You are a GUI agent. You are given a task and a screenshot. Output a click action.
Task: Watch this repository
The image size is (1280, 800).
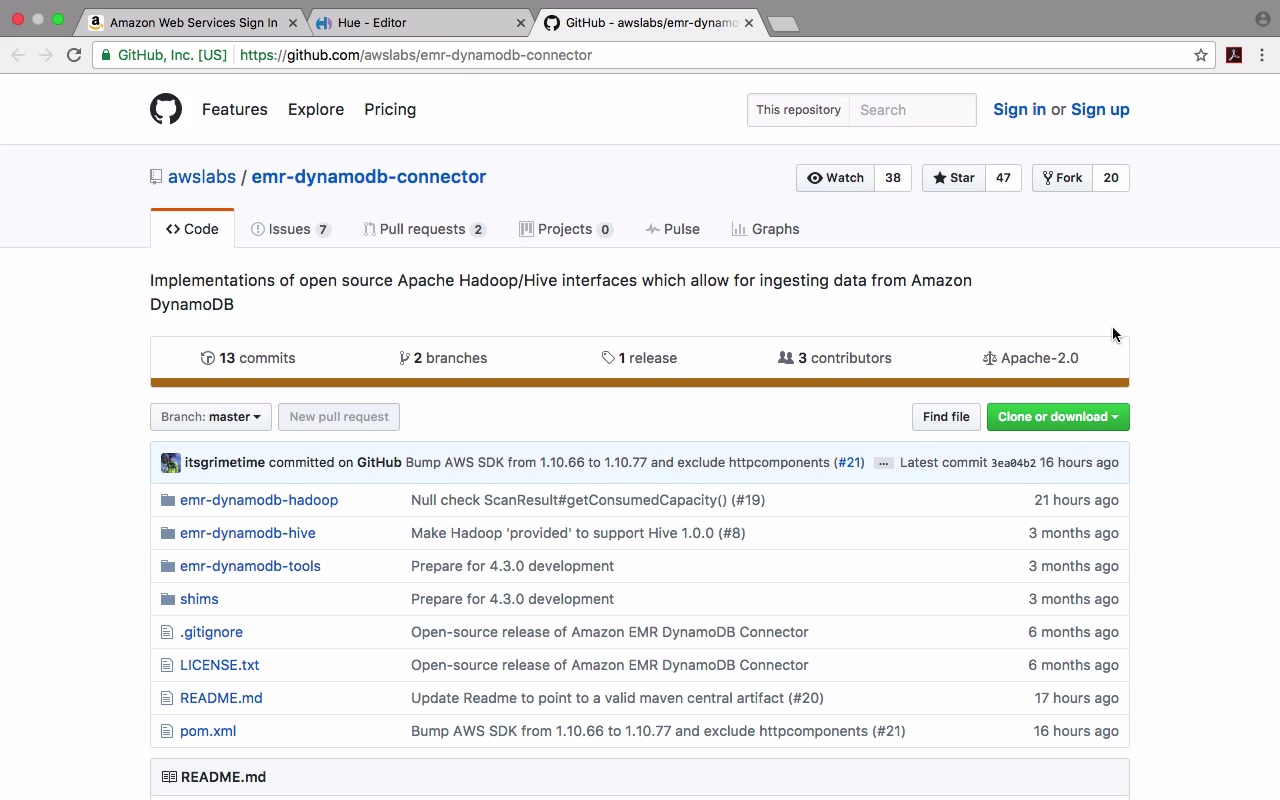point(836,178)
